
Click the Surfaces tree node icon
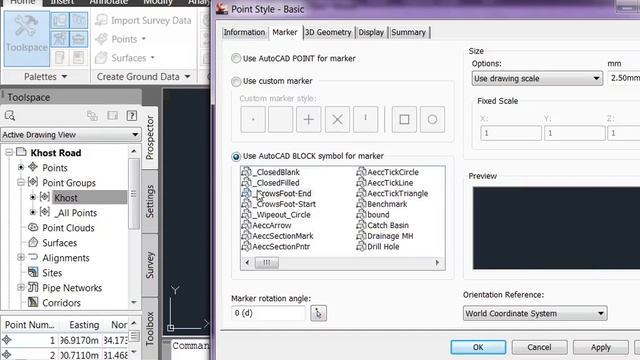click(33, 242)
